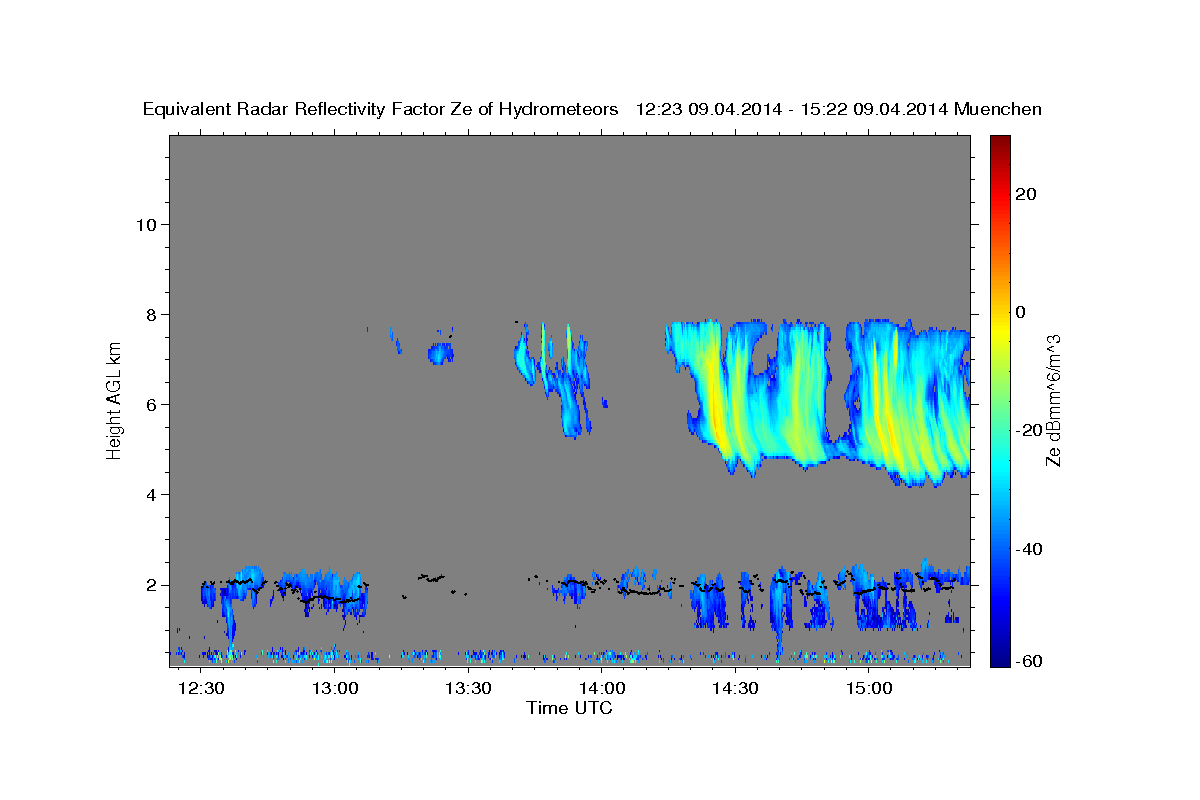Click the 14:30 time tick label
Viewport: 1200px width, 800px height.
click(x=735, y=689)
